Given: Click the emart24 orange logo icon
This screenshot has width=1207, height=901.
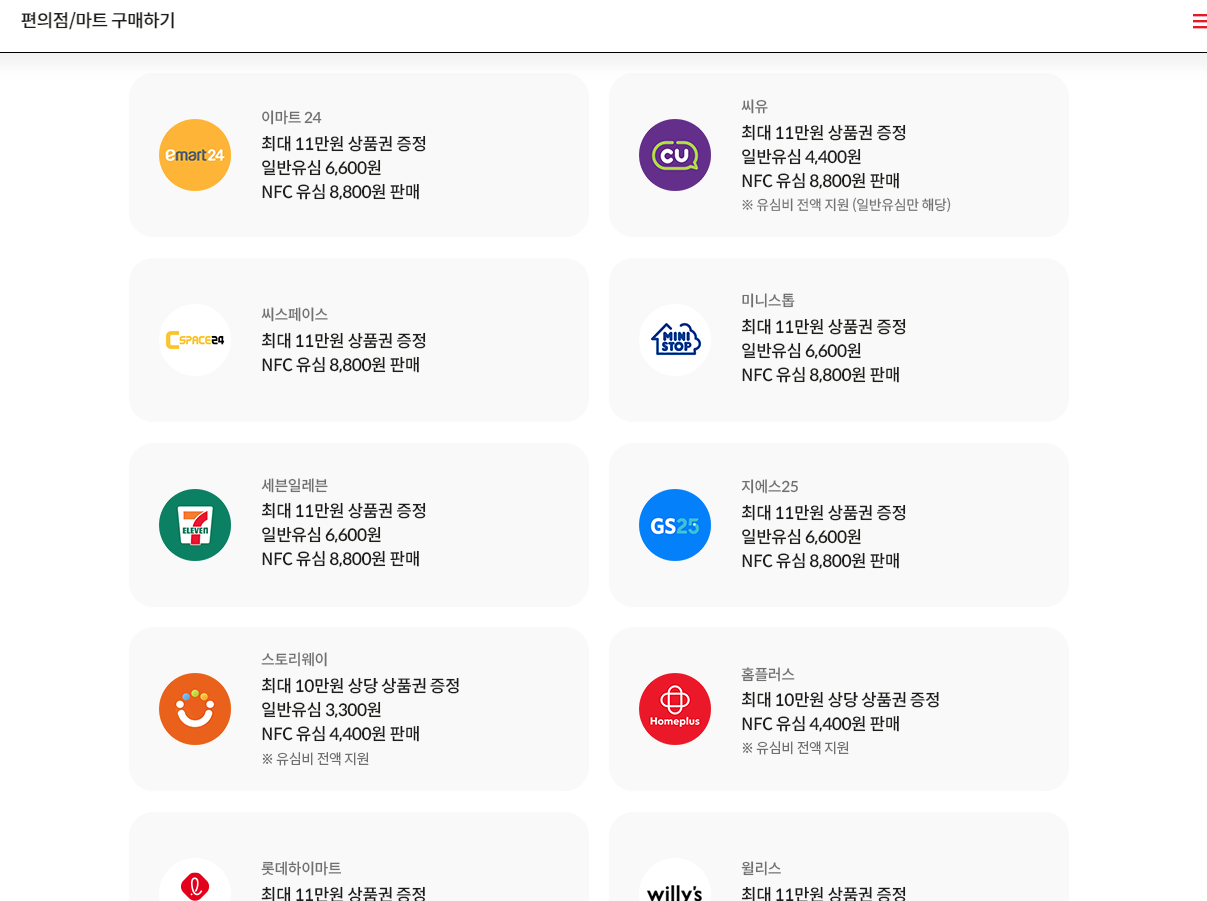Looking at the screenshot, I should click(195, 155).
